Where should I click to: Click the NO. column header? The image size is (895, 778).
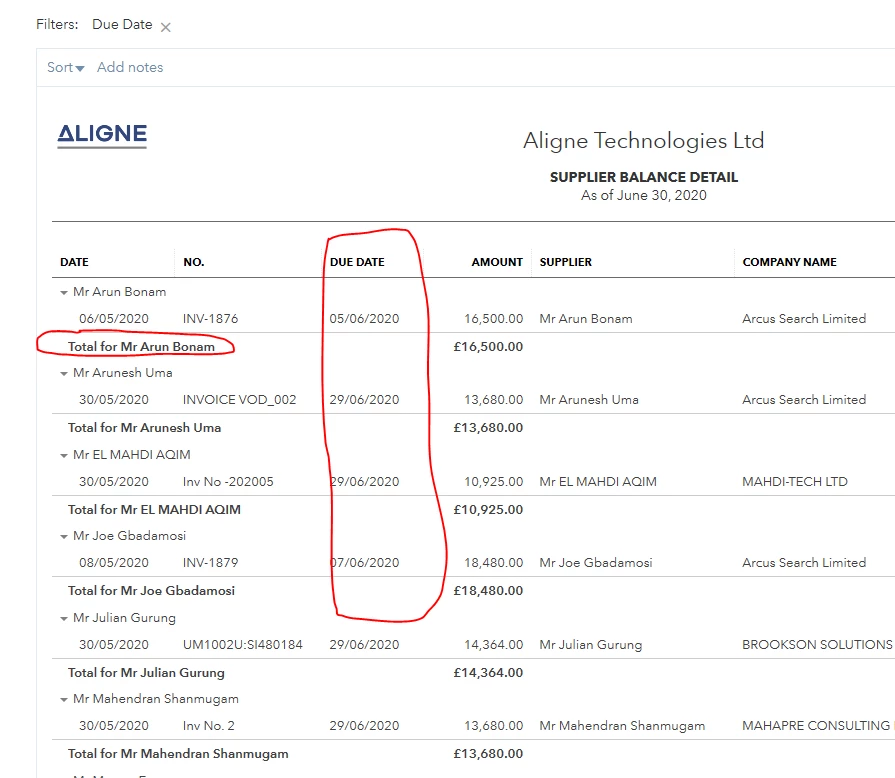[x=193, y=262]
